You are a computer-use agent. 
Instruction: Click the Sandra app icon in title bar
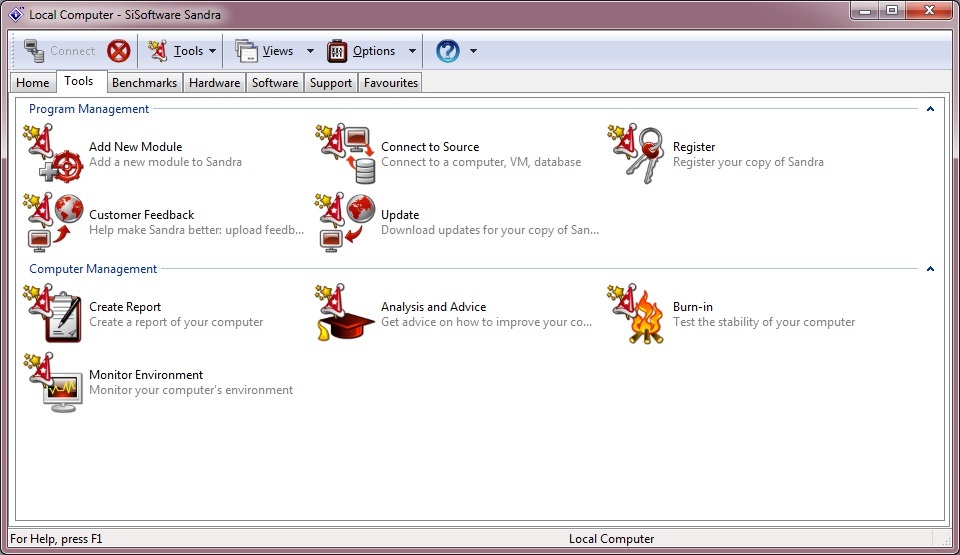(16, 14)
